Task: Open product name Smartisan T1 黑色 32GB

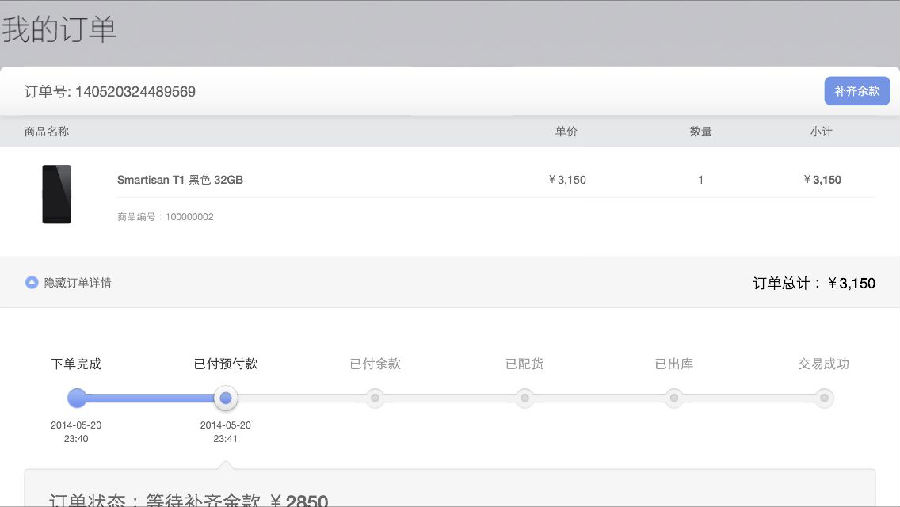Action: pyautogui.click(x=180, y=180)
